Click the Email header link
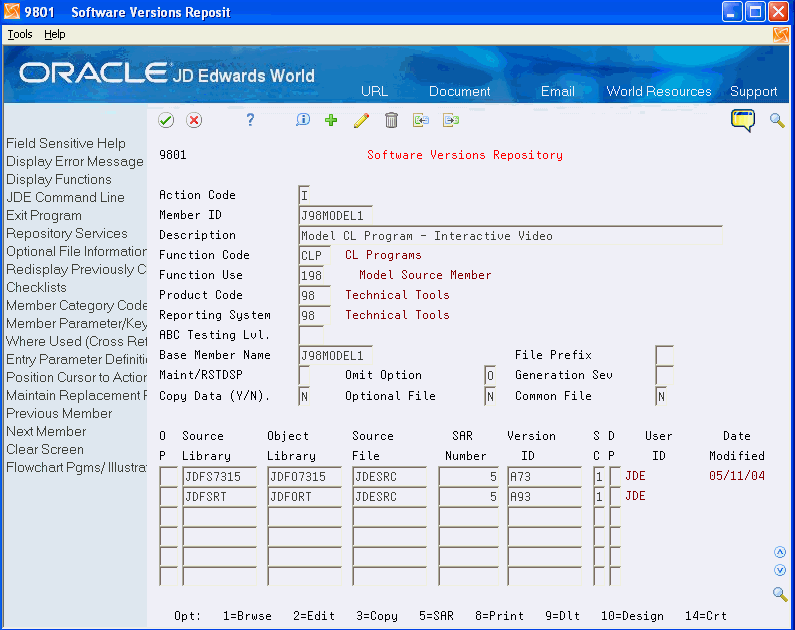The width and height of the screenshot is (795, 630). (558, 91)
